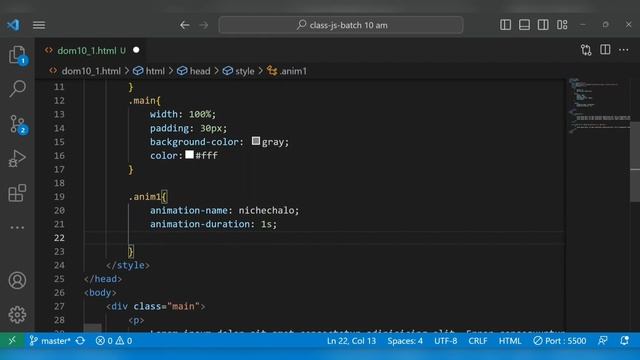Open more editor actions menu

[x=624, y=50]
